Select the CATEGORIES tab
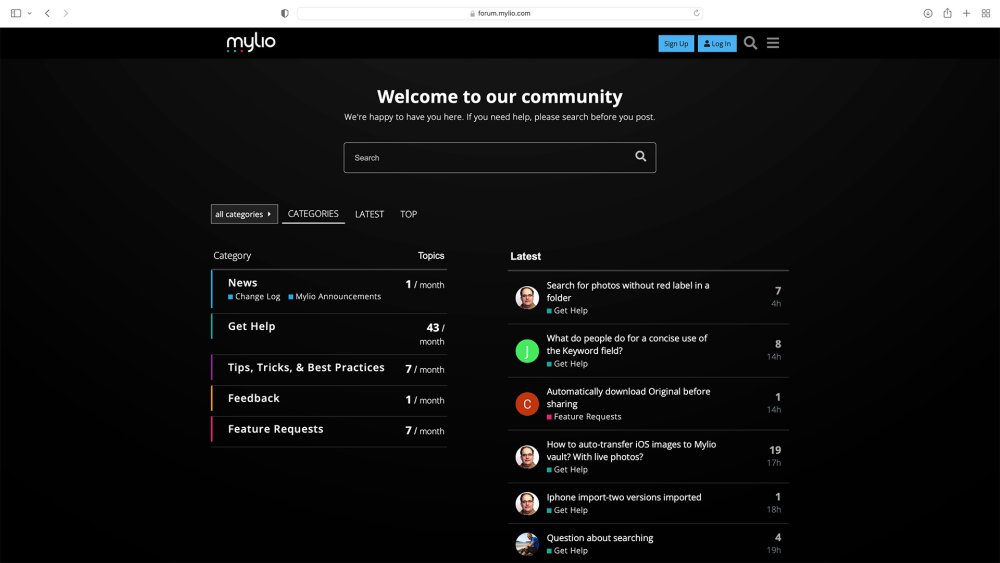This screenshot has width=1000, height=563. point(313,214)
